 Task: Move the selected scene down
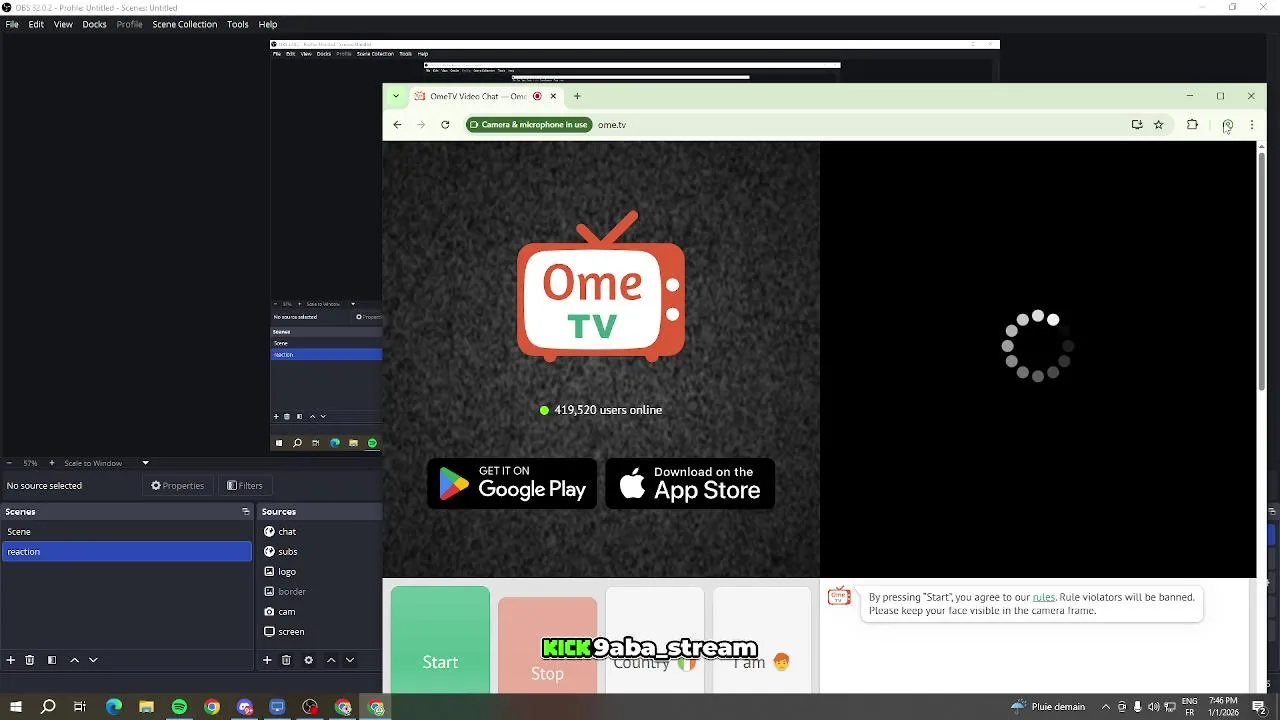pos(93,660)
